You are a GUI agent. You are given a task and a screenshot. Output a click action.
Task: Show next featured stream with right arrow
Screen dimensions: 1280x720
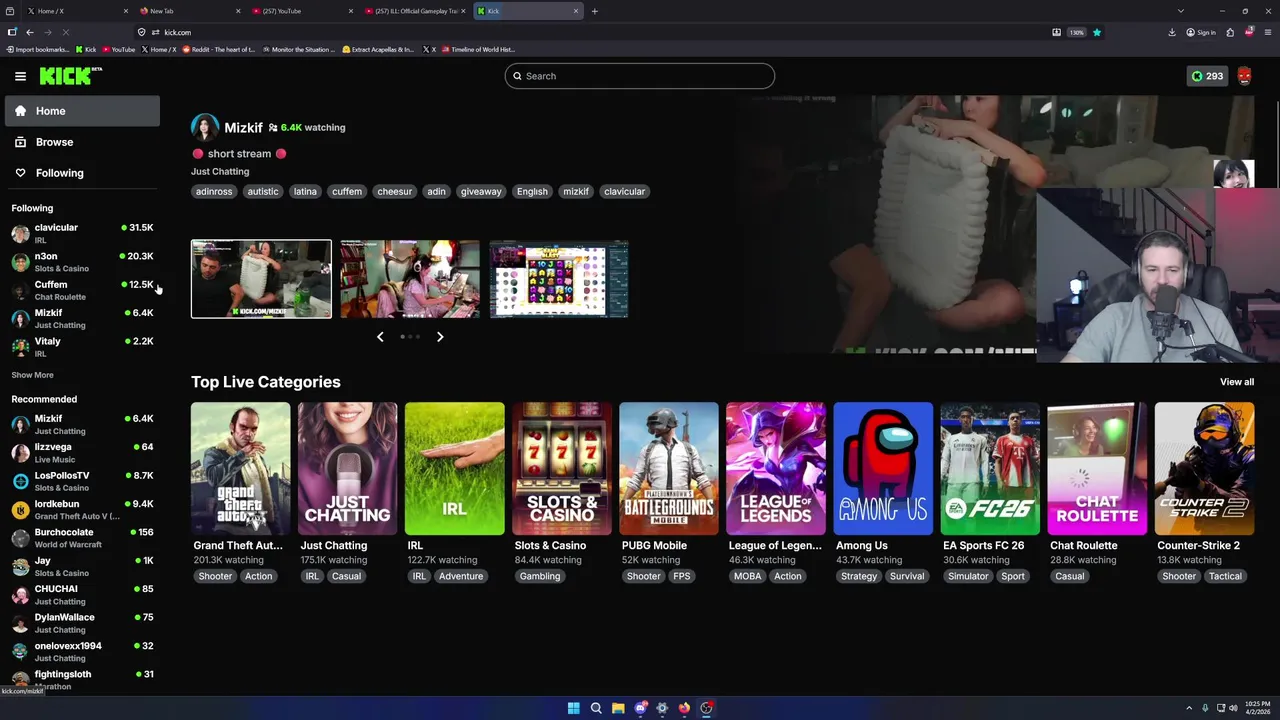(x=440, y=337)
